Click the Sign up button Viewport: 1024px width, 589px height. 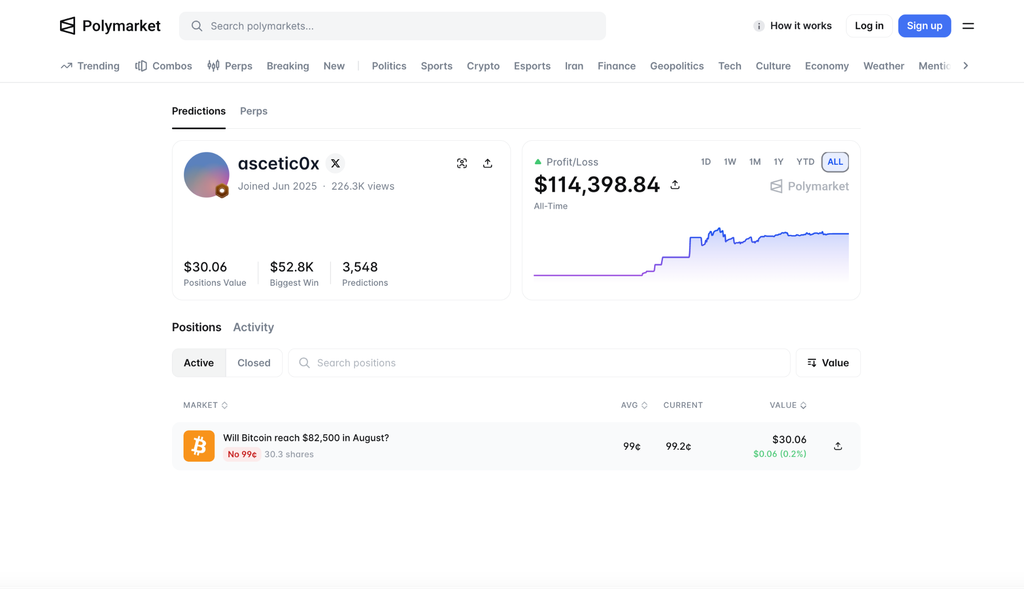click(x=924, y=26)
